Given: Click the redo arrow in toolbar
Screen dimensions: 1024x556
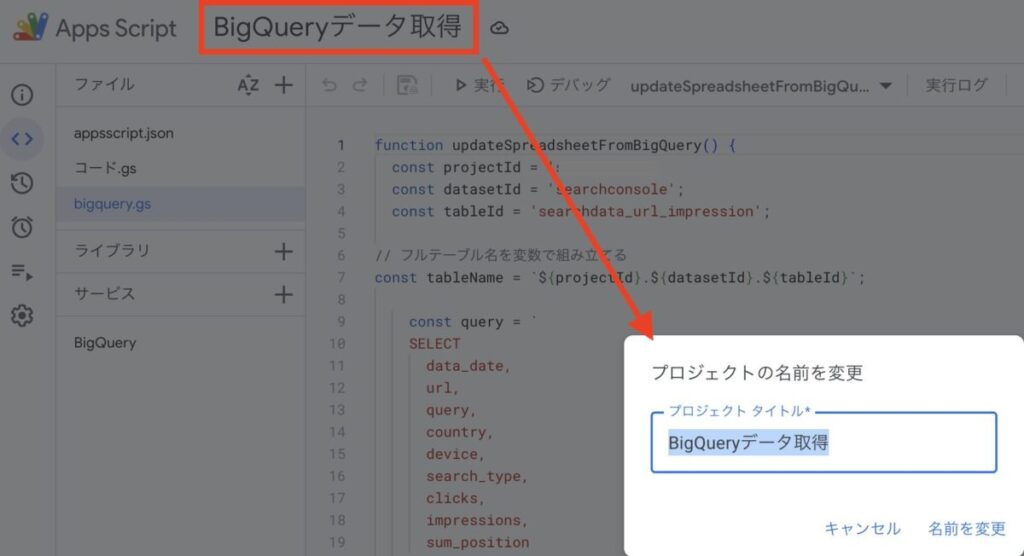Looking at the screenshot, I should 360,85.
